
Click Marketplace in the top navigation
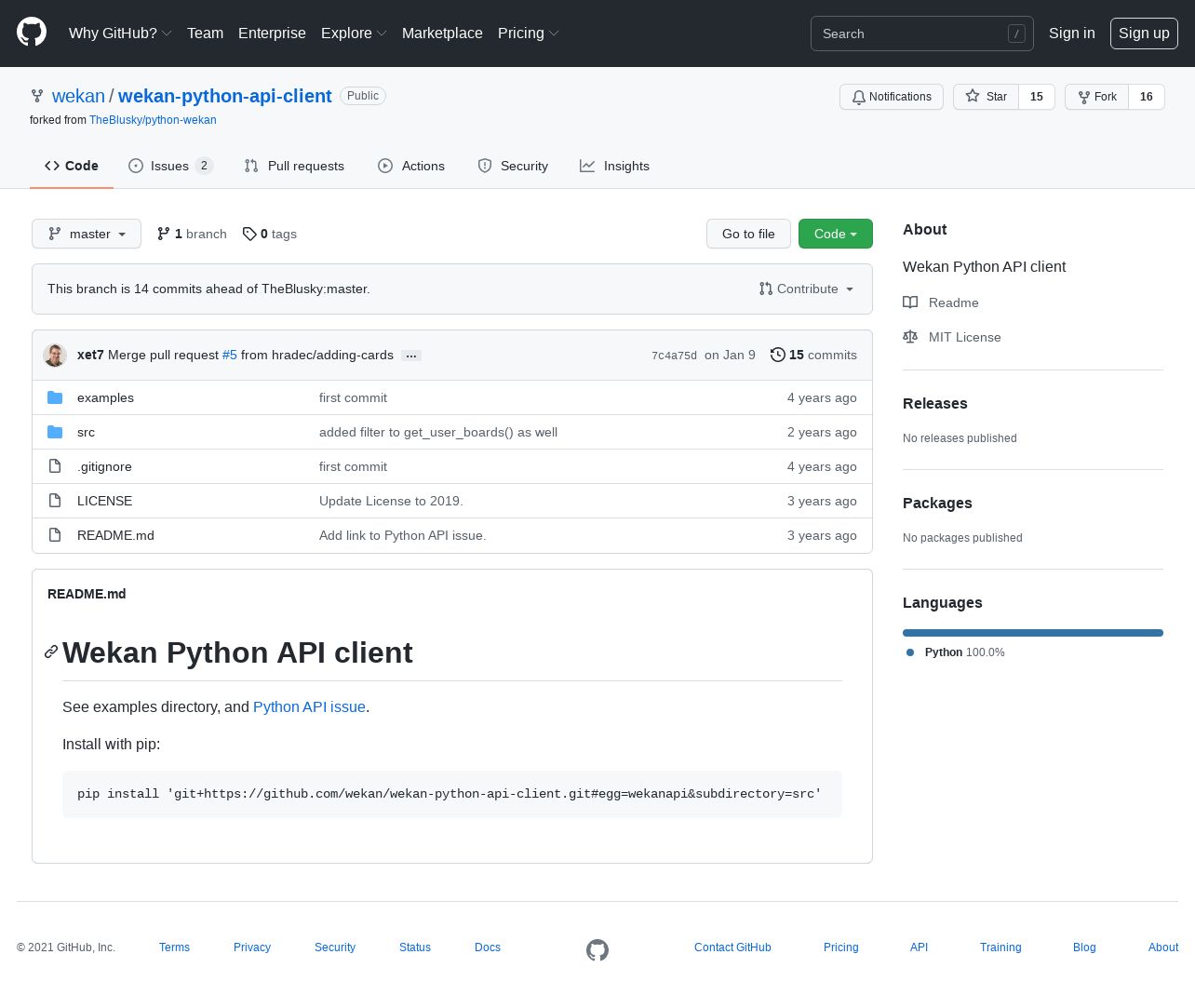[x=442, y=33]
